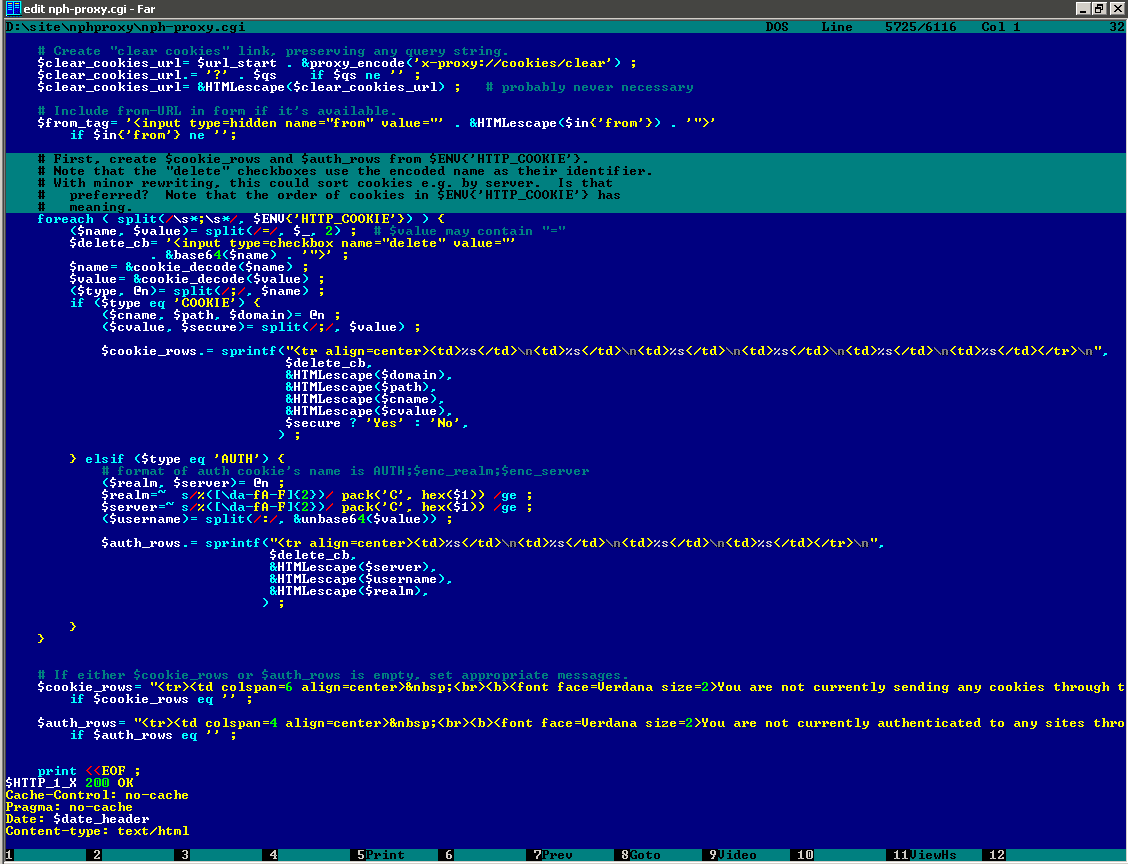The width and height of the screenshot is (1128, 864).
Task: Minimize the Far editor window
Action: [1083, 9]
